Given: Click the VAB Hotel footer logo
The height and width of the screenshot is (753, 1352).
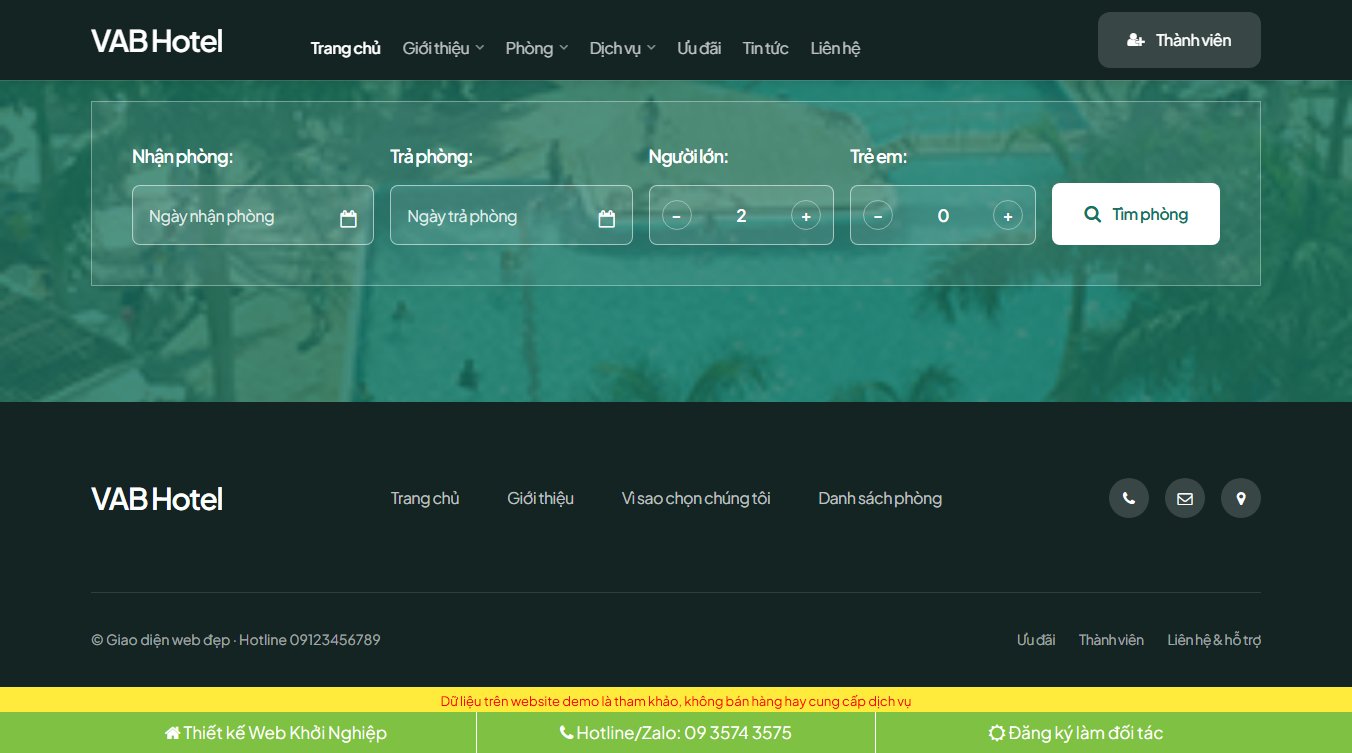Looking at the screenshot, I should [x=157, y=499].
